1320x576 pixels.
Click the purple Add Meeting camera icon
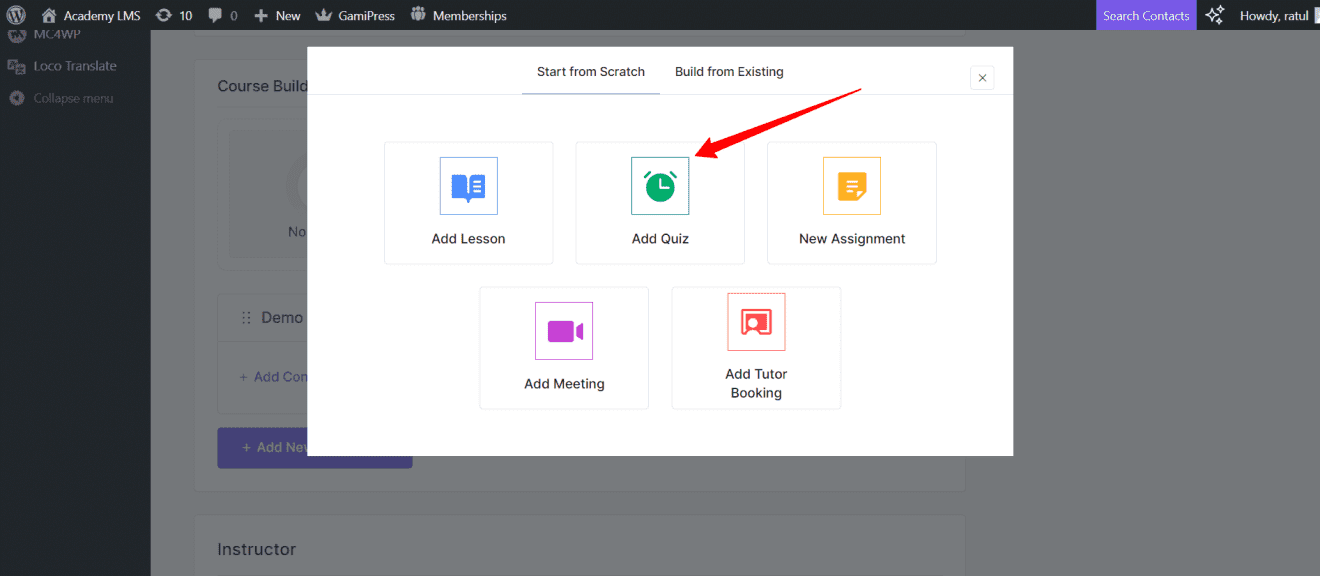(564, 331)
